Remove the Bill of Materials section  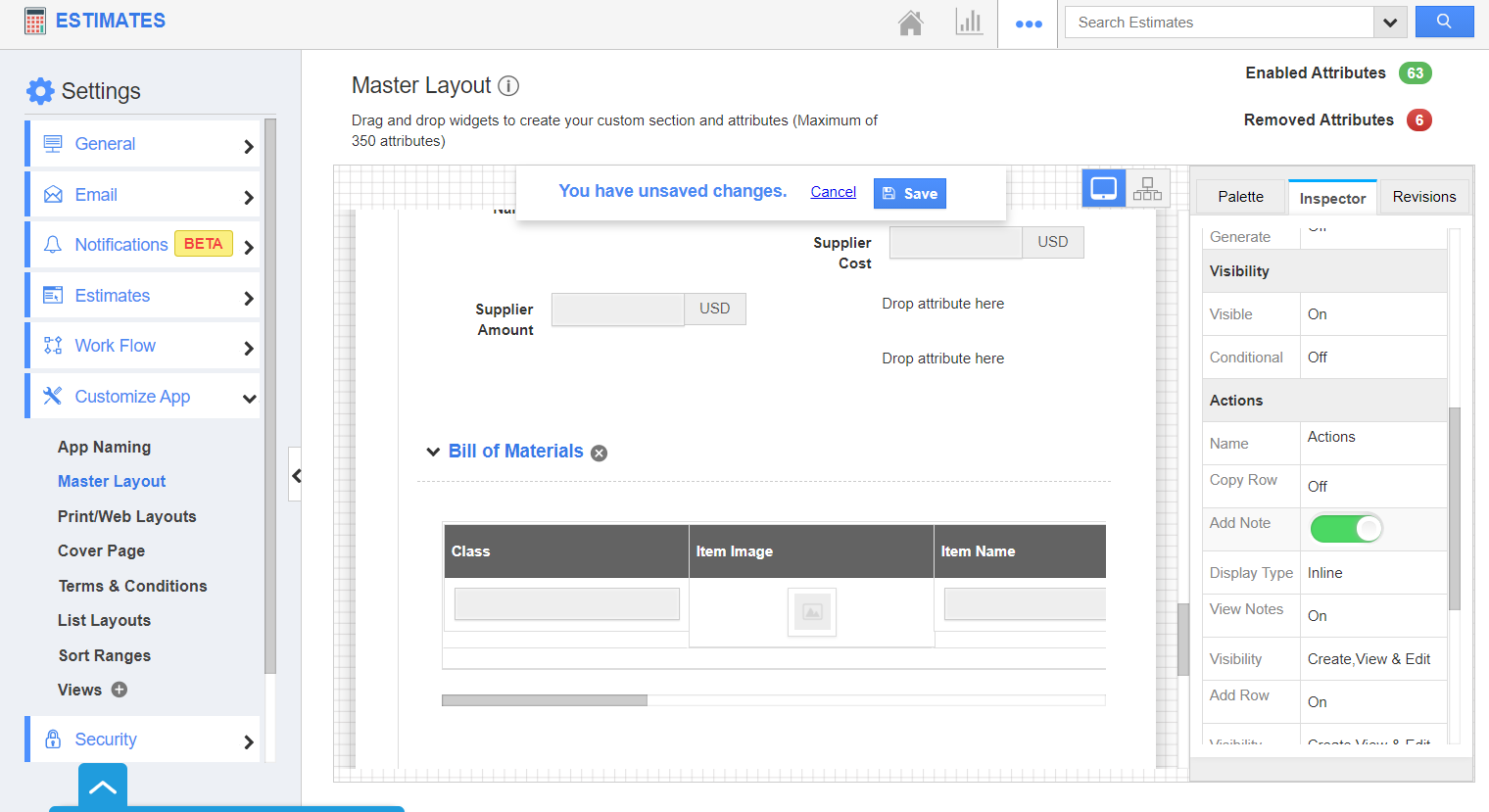pyautogui.click(x=600, y=453)
